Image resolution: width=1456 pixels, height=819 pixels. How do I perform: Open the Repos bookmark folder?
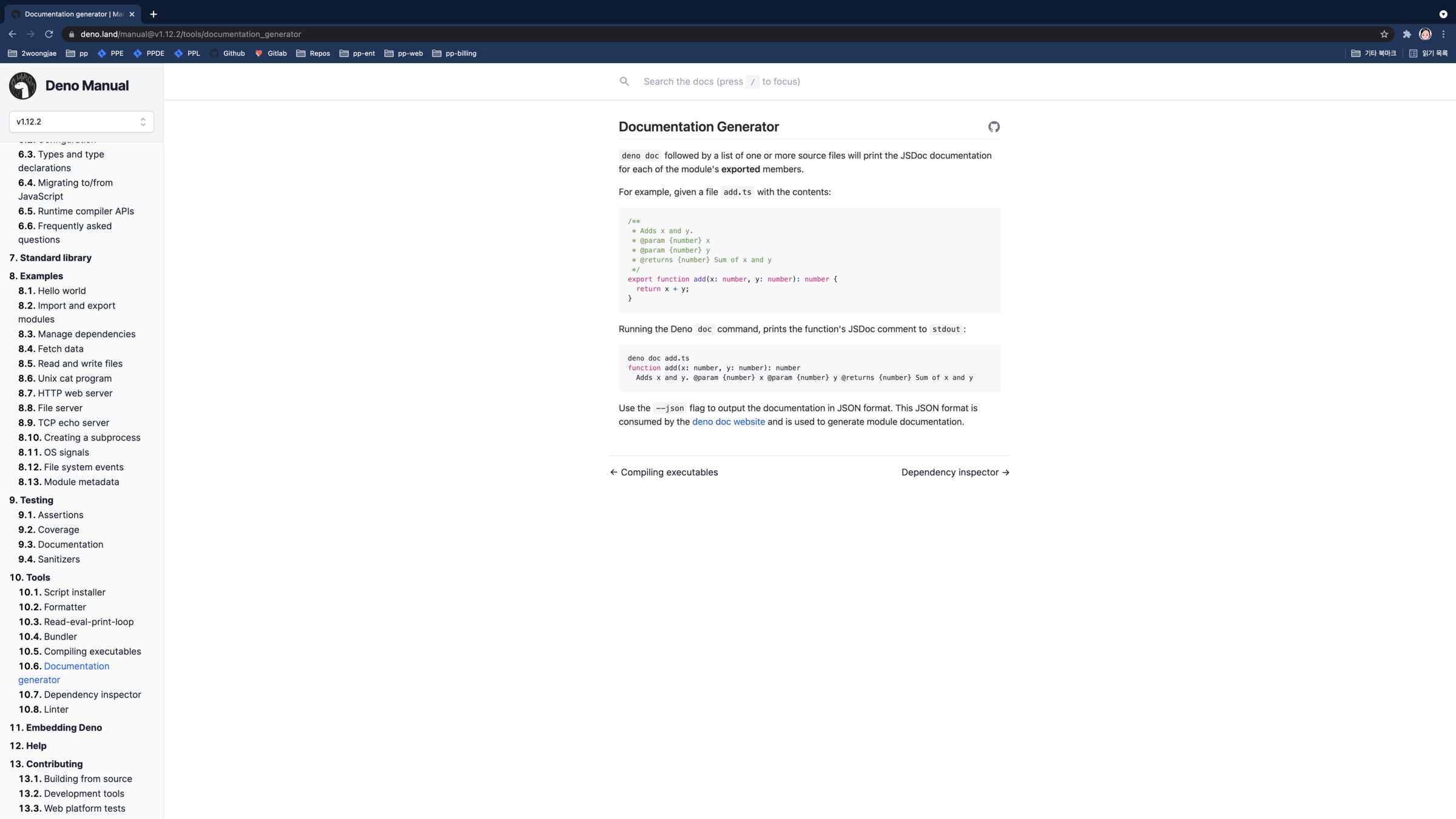tap(313, 53)
